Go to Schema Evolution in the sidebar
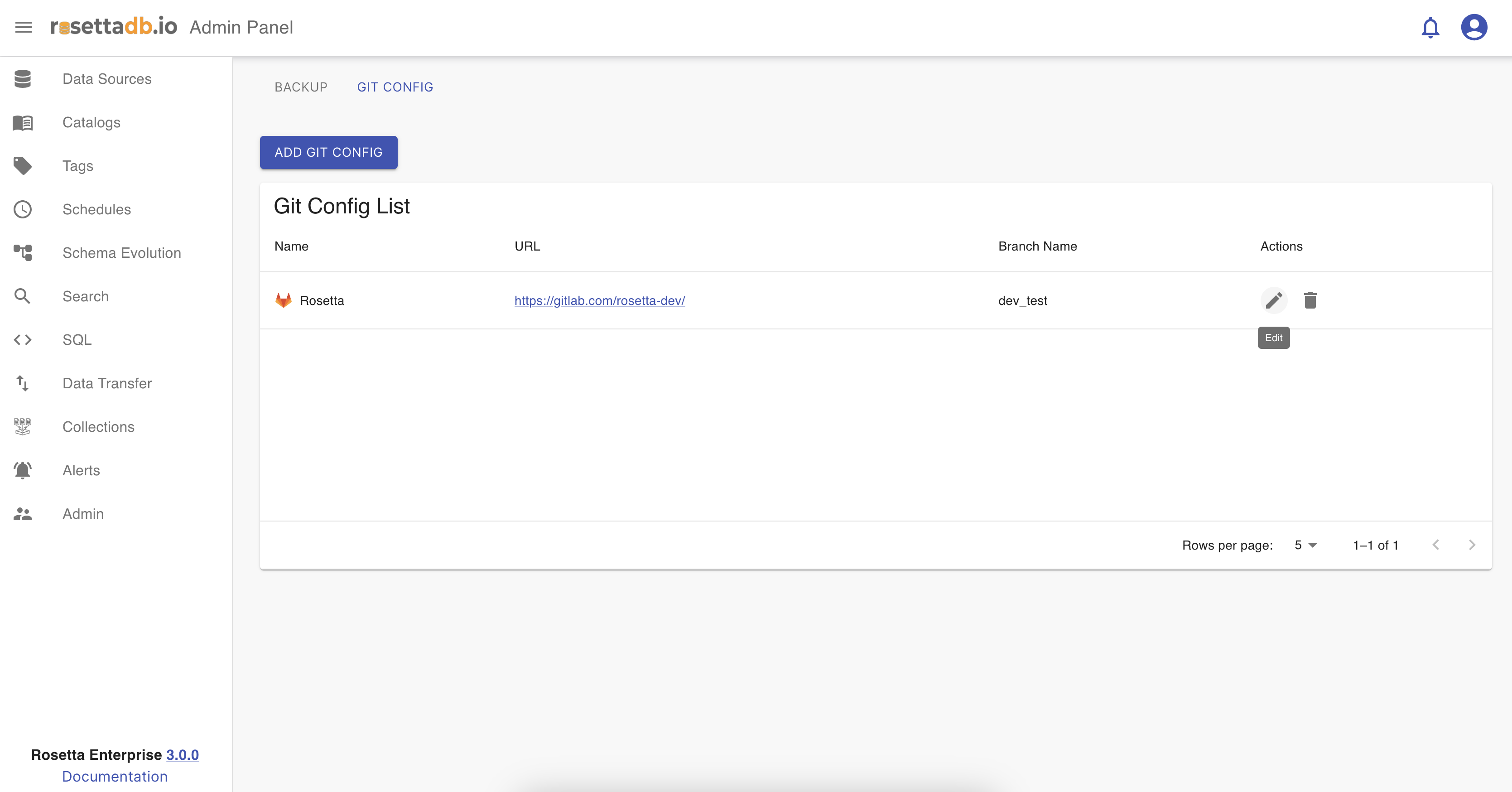This screenshot has height=792, width=1512. (121, 253)
